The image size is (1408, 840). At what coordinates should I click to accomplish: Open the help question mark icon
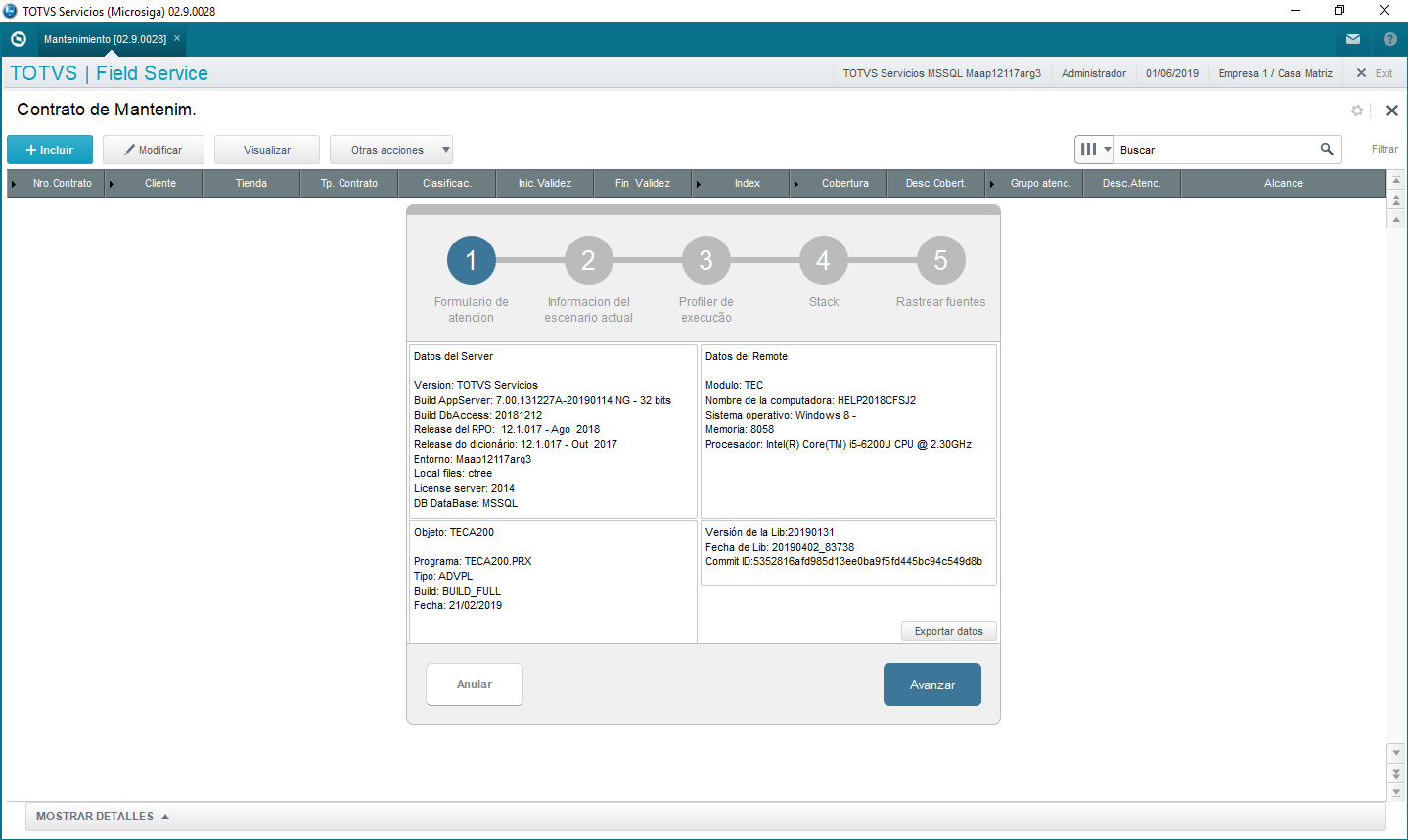(x=1390, y=39)
